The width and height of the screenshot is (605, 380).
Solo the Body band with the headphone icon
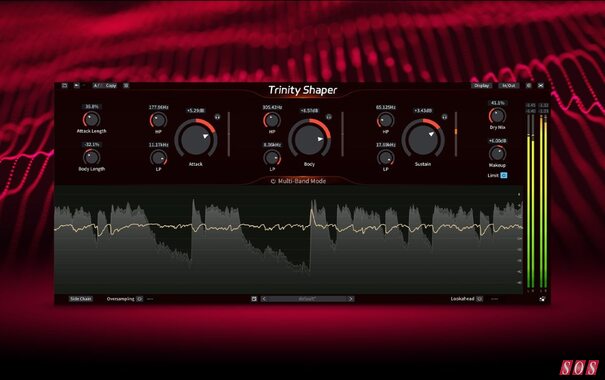(329, 117)
